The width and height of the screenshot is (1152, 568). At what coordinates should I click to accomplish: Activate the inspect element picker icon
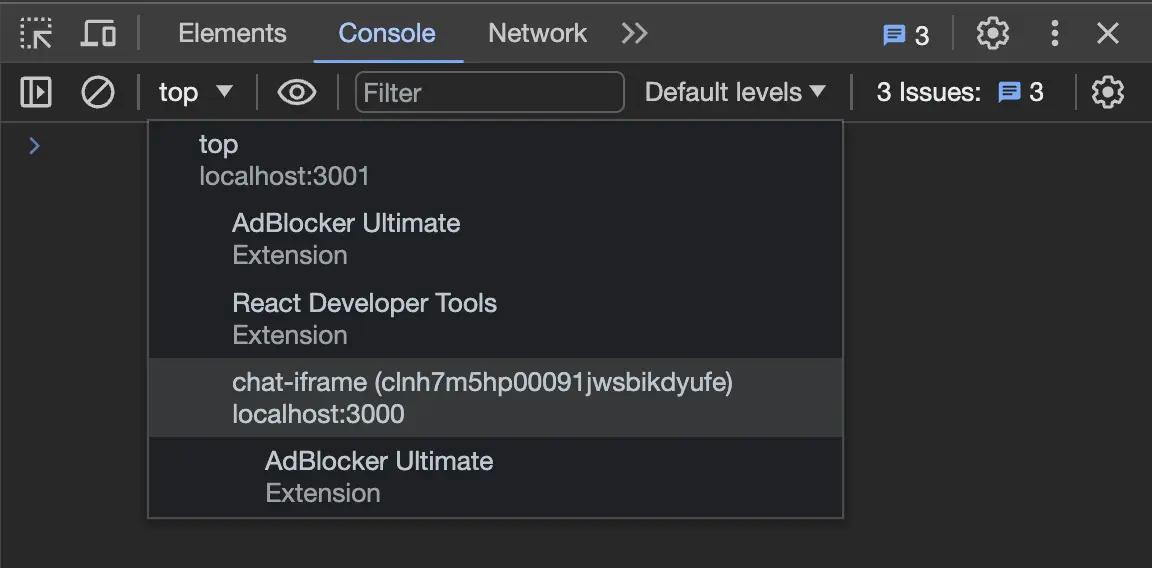point(36,33)
